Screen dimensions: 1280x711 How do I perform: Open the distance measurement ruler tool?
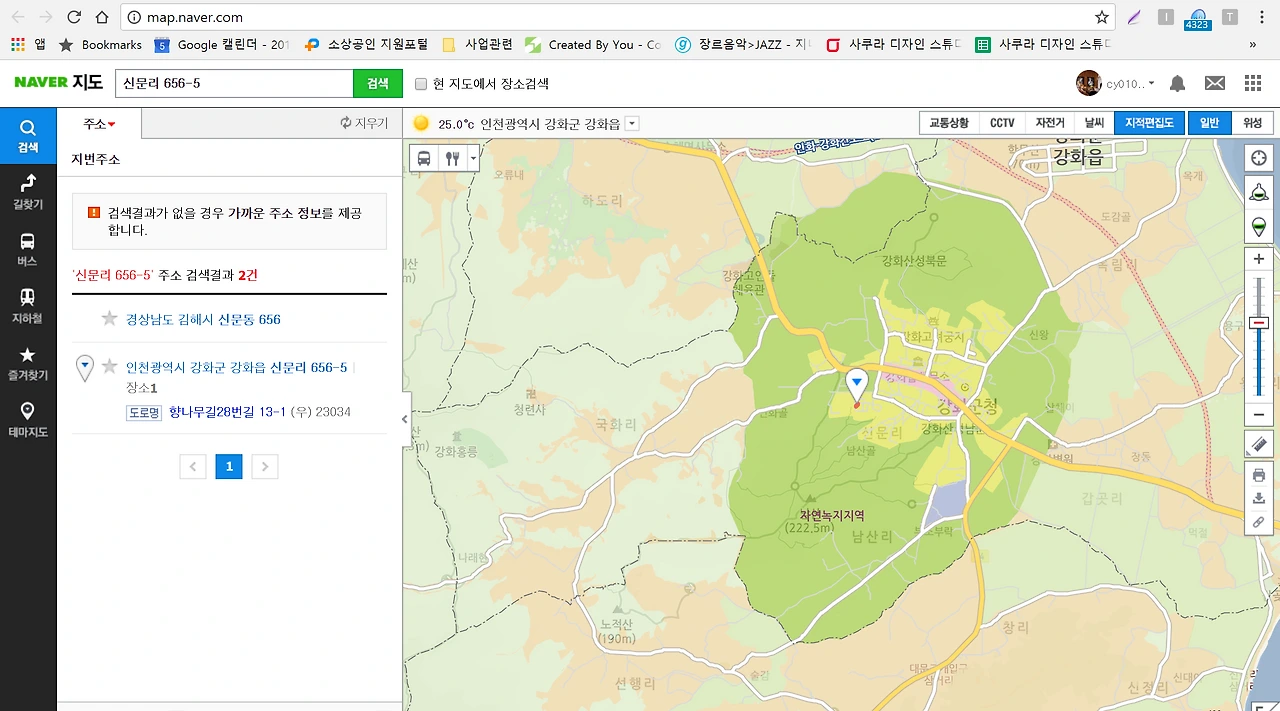click(1258, 444)
